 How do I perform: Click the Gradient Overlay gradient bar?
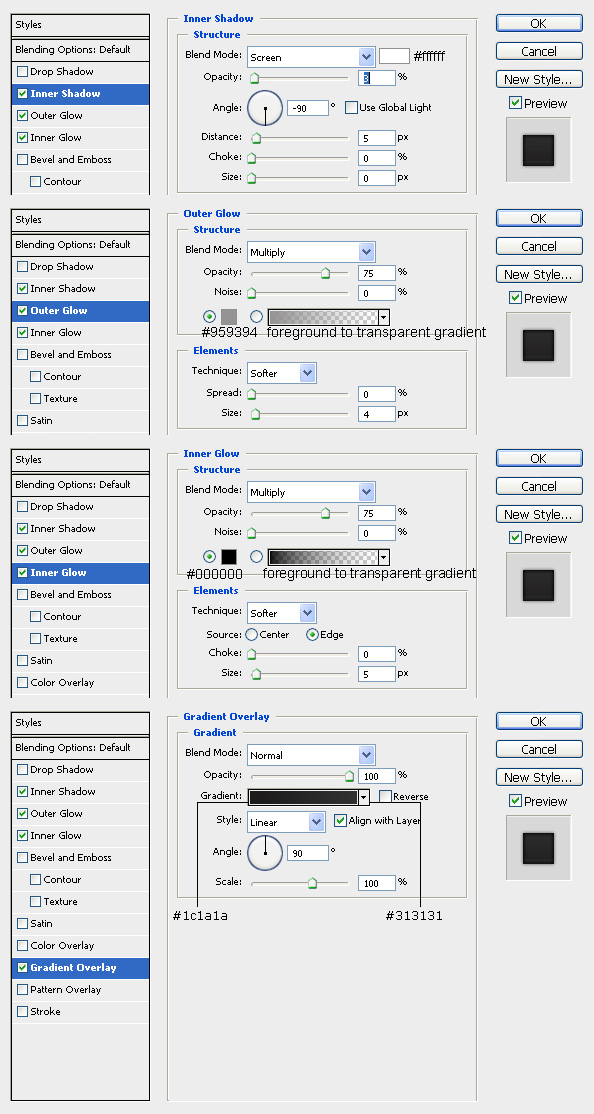coord(303,797)
